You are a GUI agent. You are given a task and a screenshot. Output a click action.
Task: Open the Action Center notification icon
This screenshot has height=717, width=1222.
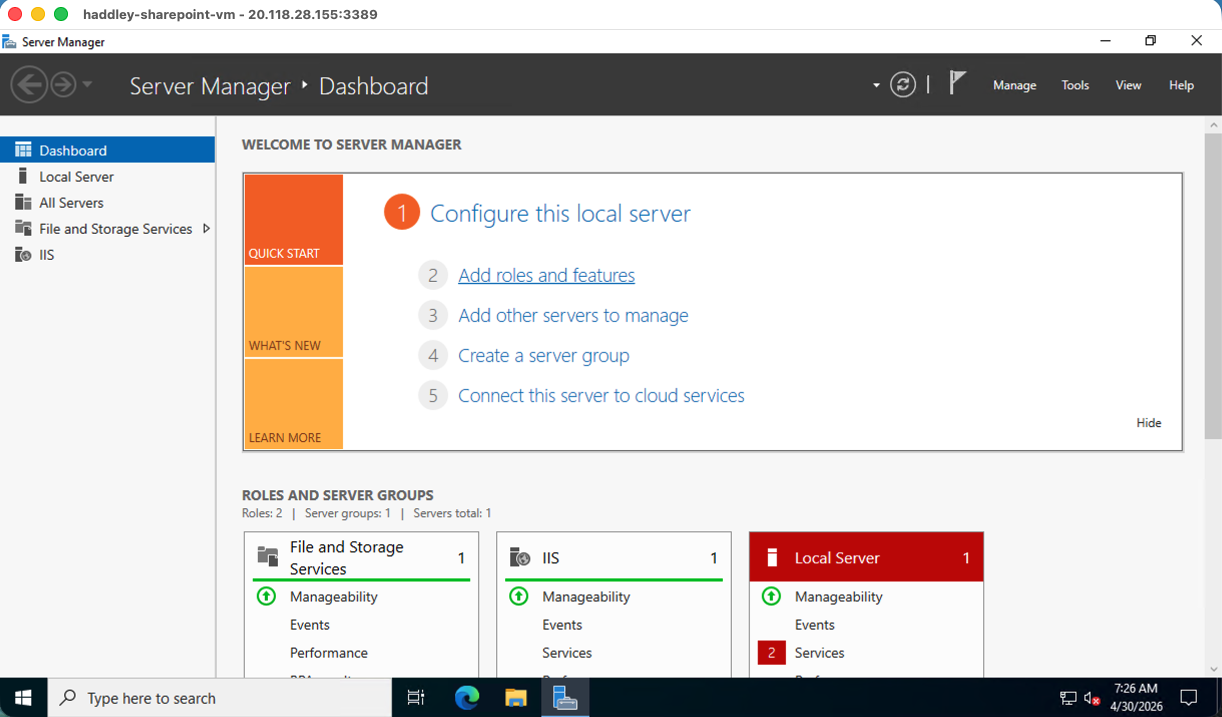1189,698
